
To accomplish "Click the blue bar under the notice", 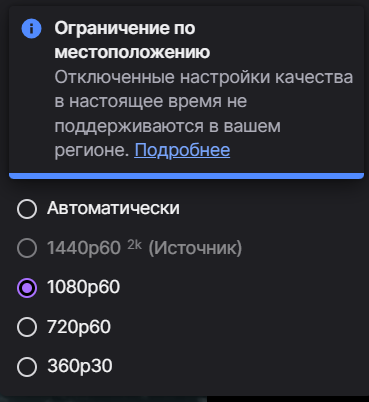I will pos(186,176).
